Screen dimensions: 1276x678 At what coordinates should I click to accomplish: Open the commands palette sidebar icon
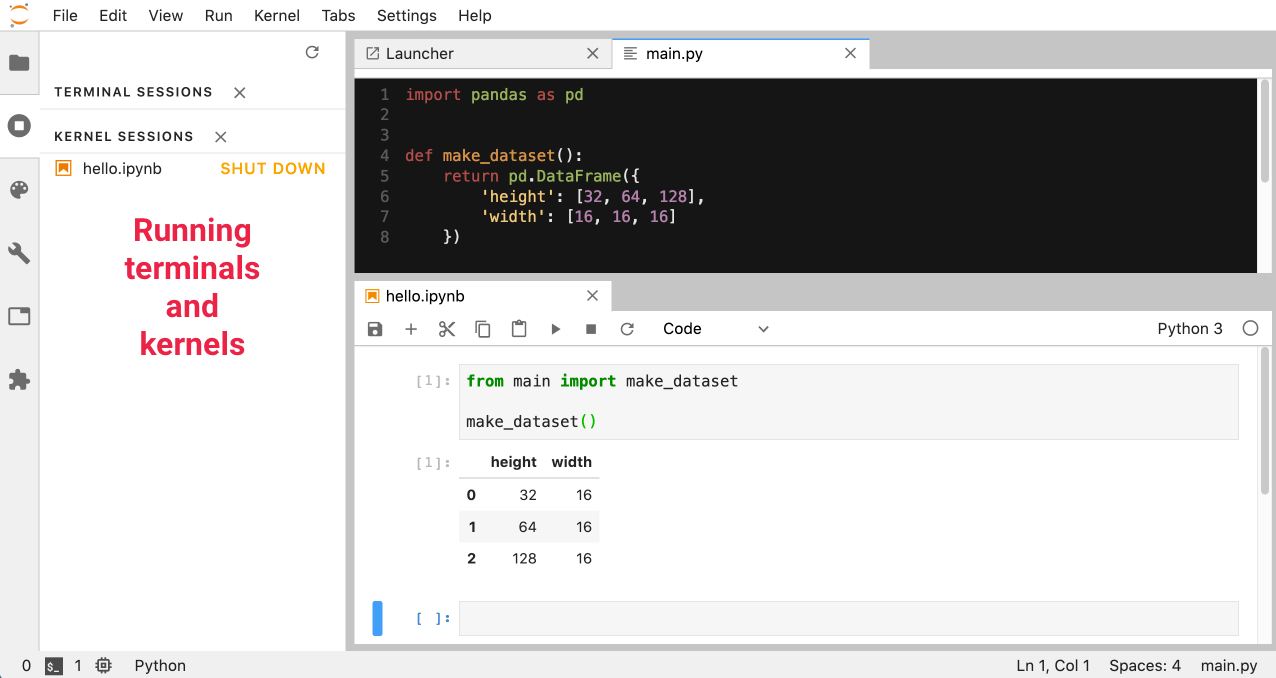[x=19, y=190]
